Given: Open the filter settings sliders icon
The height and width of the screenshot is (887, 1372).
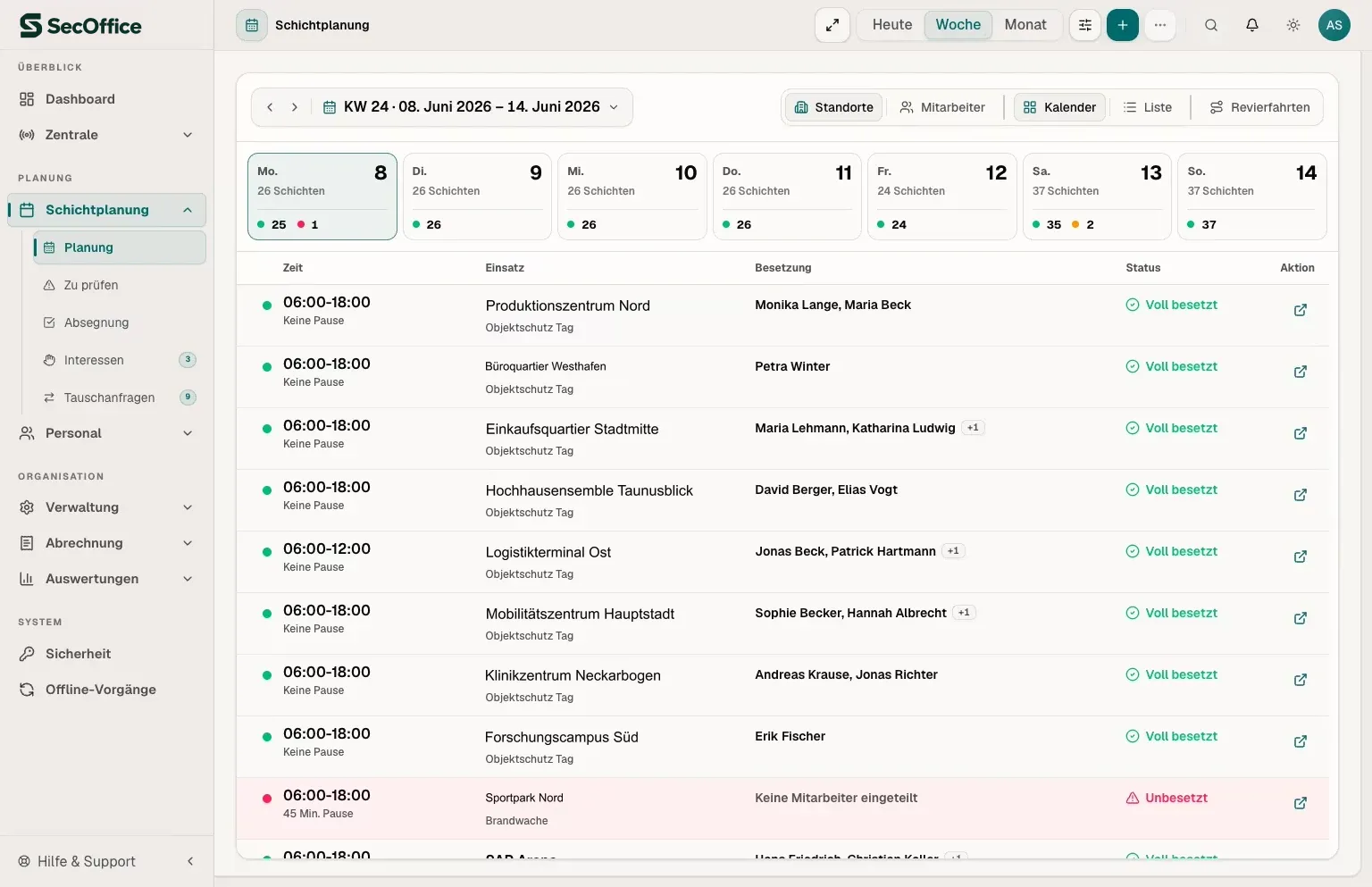Looking at the screenshot, I should click(1085, 25).
